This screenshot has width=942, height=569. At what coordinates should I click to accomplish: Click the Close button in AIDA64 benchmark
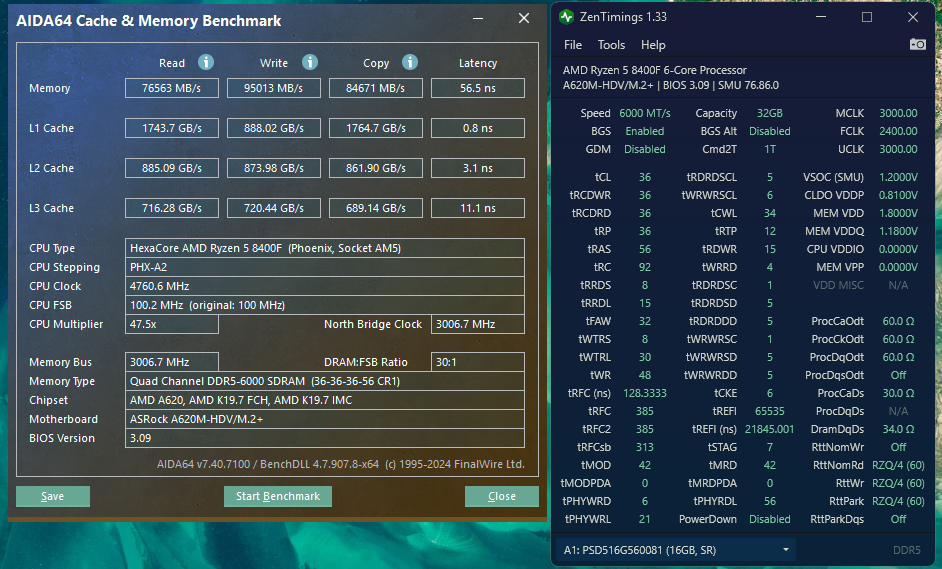point(502,496)
